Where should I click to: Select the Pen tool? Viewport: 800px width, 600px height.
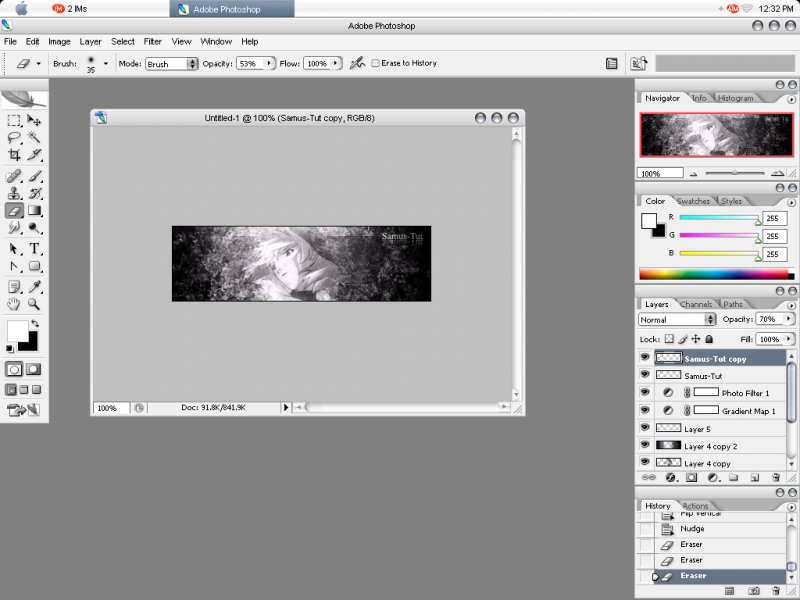pyautogui.click(x=14, y=266)
